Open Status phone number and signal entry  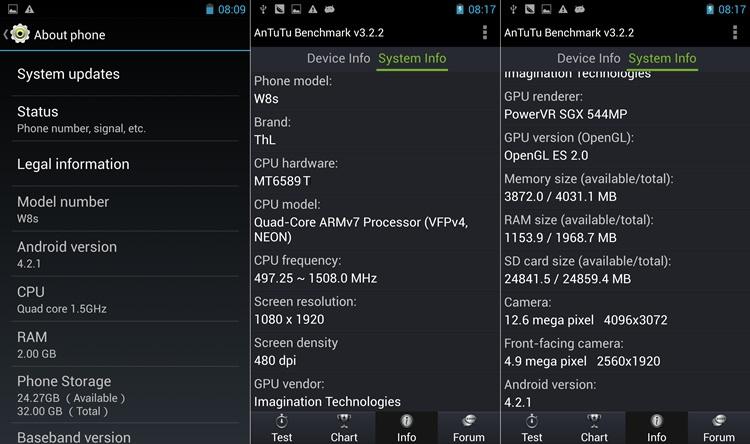[x=125, y=119]
